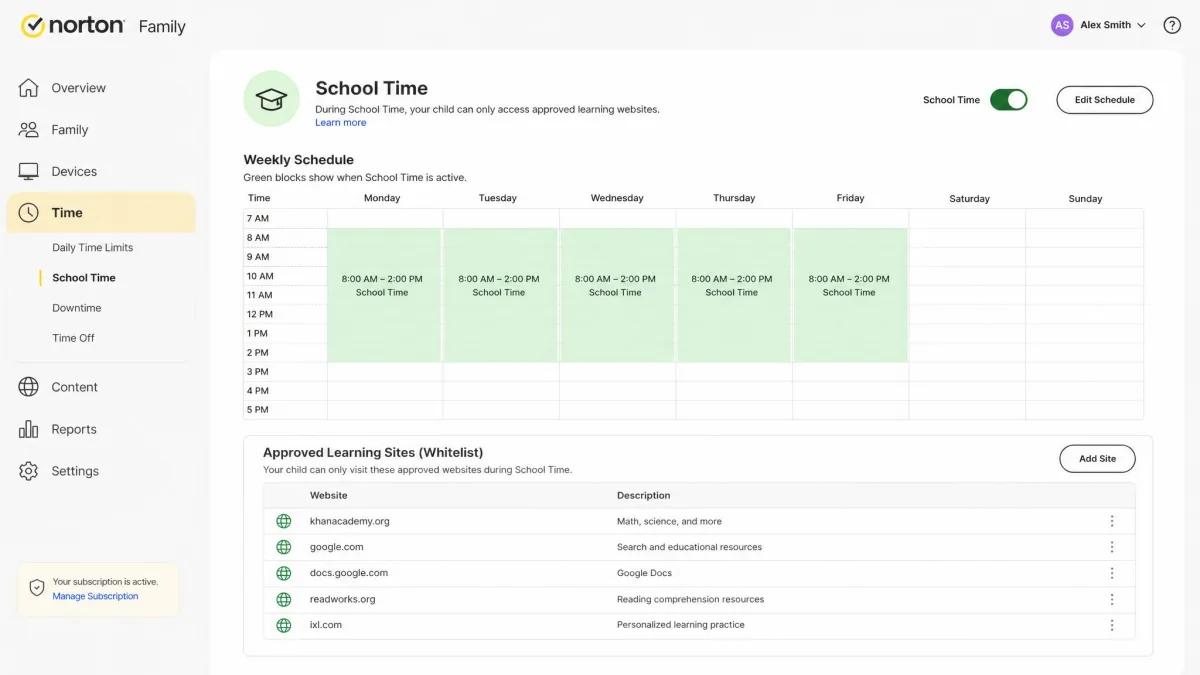The image size is (1200, 675).
Task: Click the Alex Smith account name
Action: tap(1106, 25)
